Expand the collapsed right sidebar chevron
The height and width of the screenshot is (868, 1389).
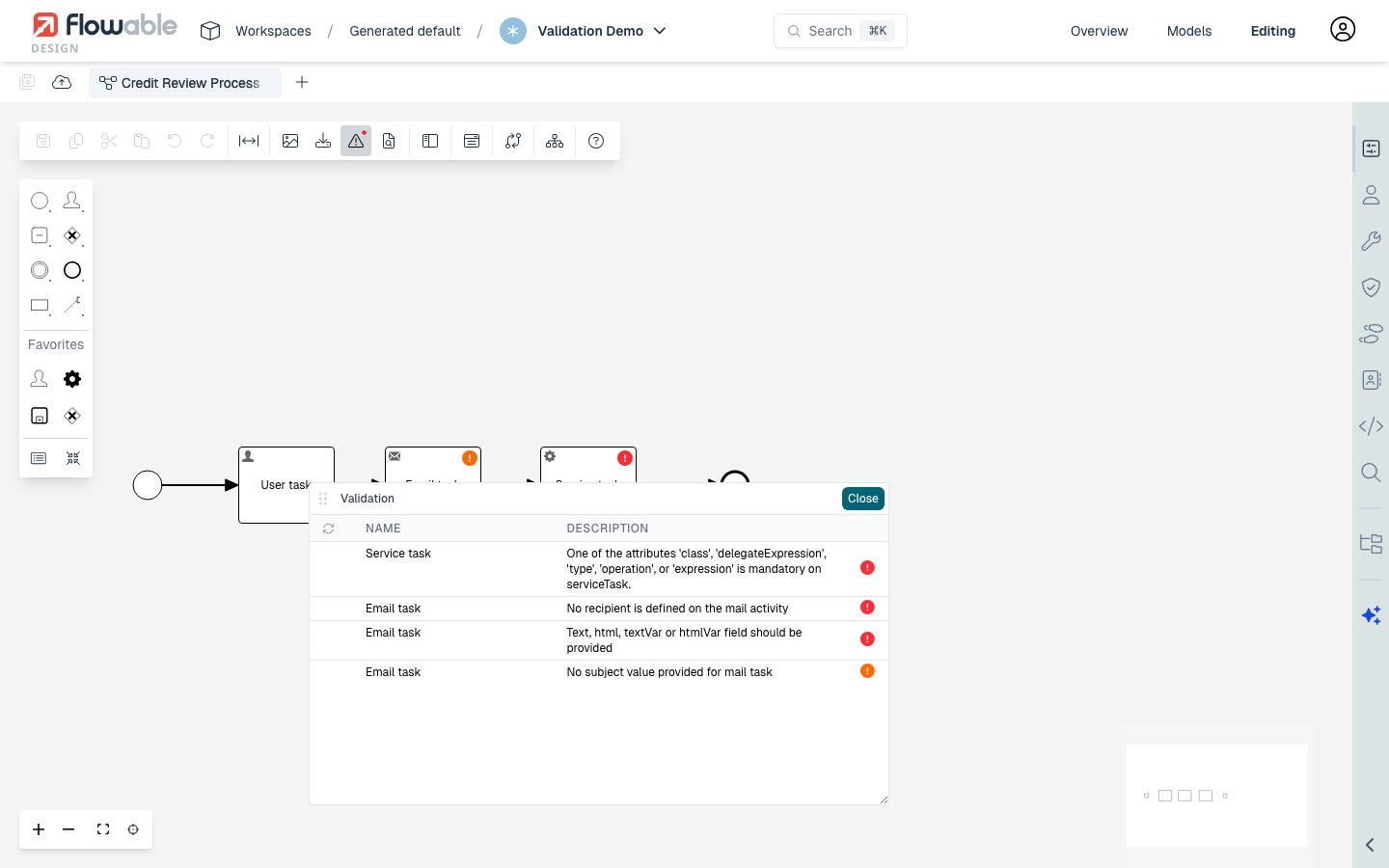1370,845
